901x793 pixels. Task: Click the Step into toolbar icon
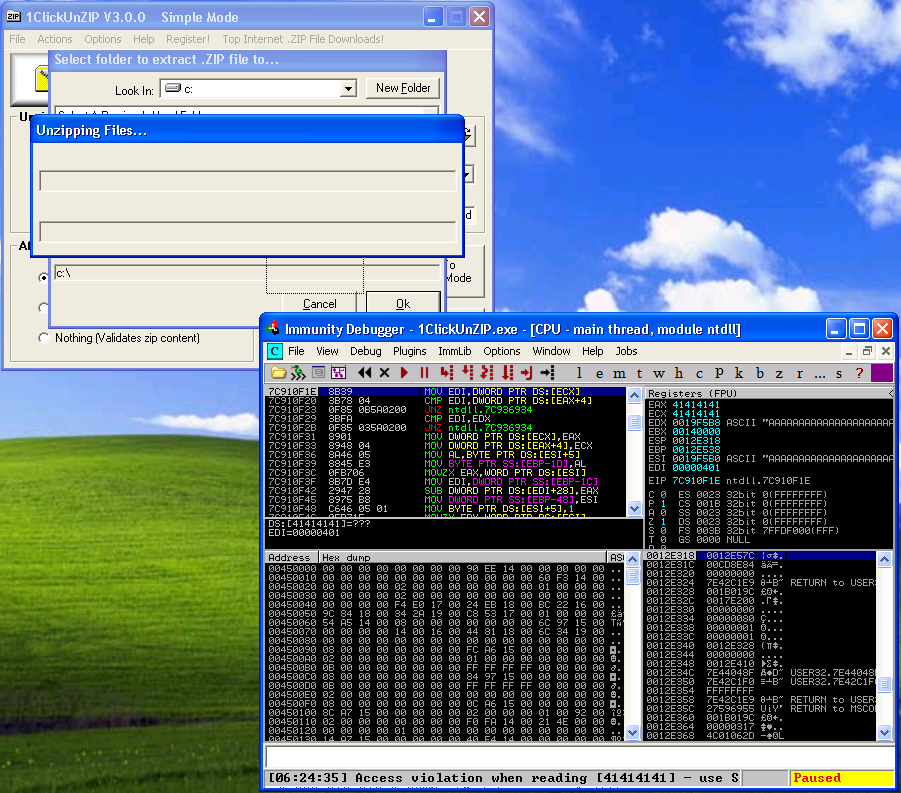pos(446,373)
